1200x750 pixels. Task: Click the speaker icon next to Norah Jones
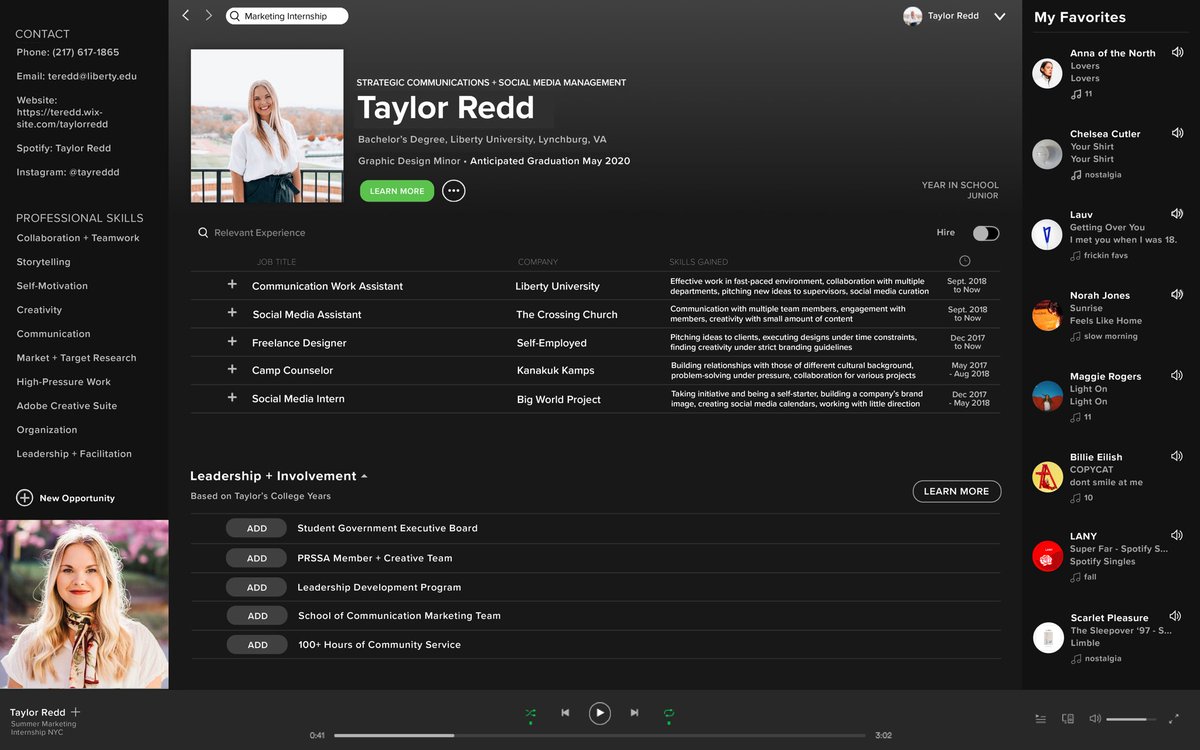tap(1177, 295)
